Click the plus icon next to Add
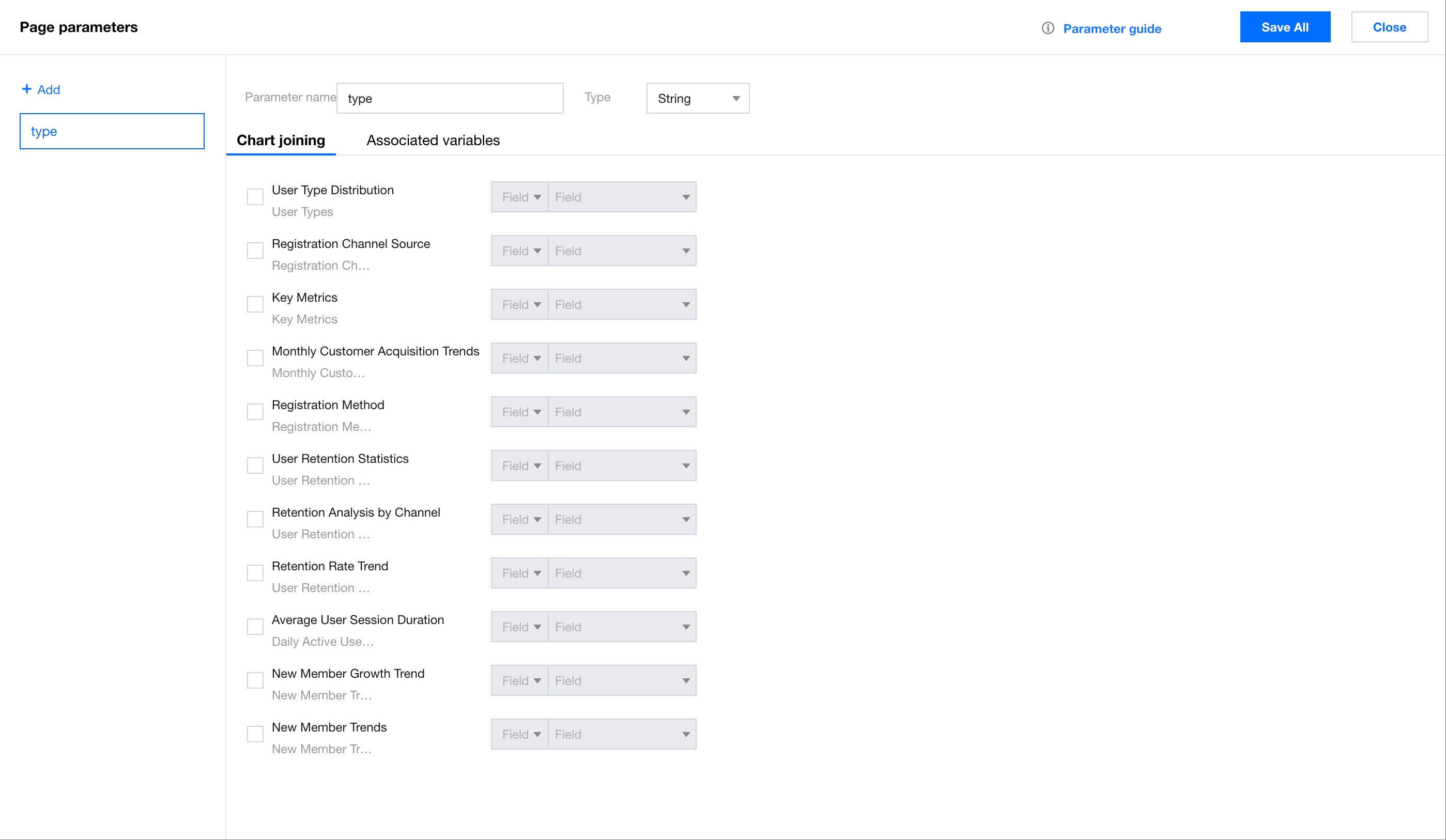Screen dimensions: 1446x840 [26, 89]
